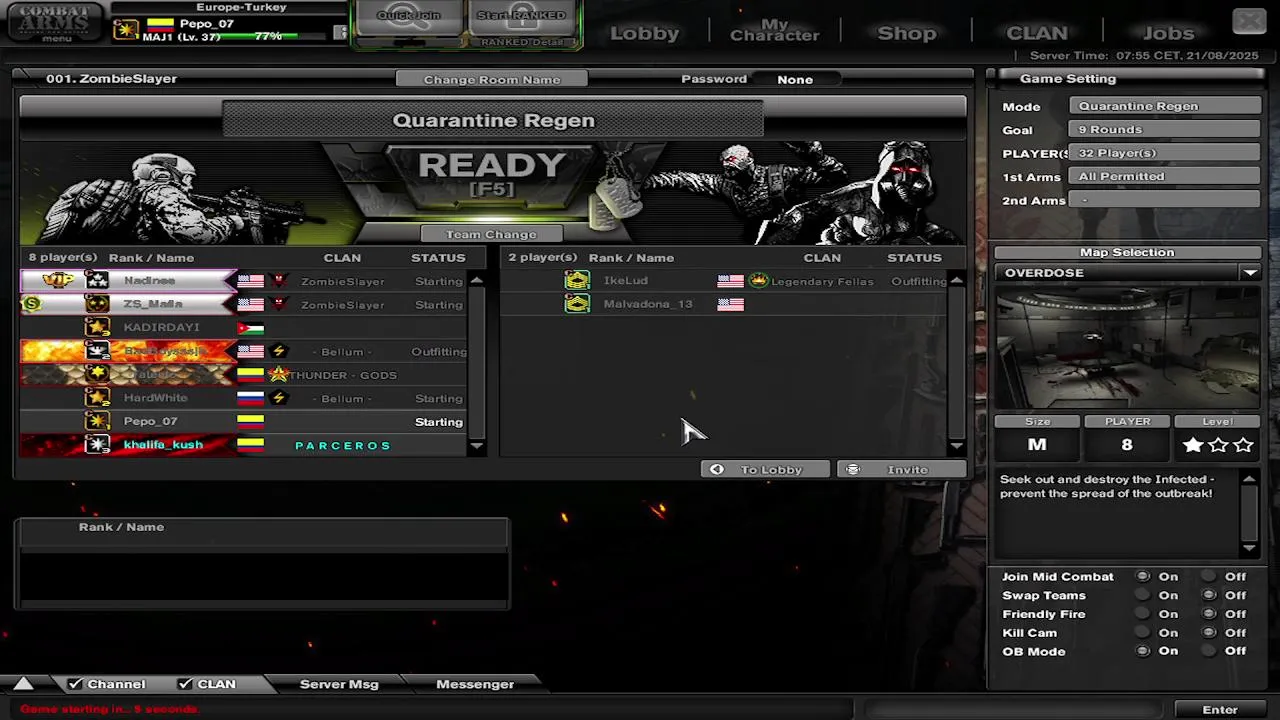Screen dimensions: 1280x720
Task: Click KADIRDAYI's country flag icon
Action: 250,328
